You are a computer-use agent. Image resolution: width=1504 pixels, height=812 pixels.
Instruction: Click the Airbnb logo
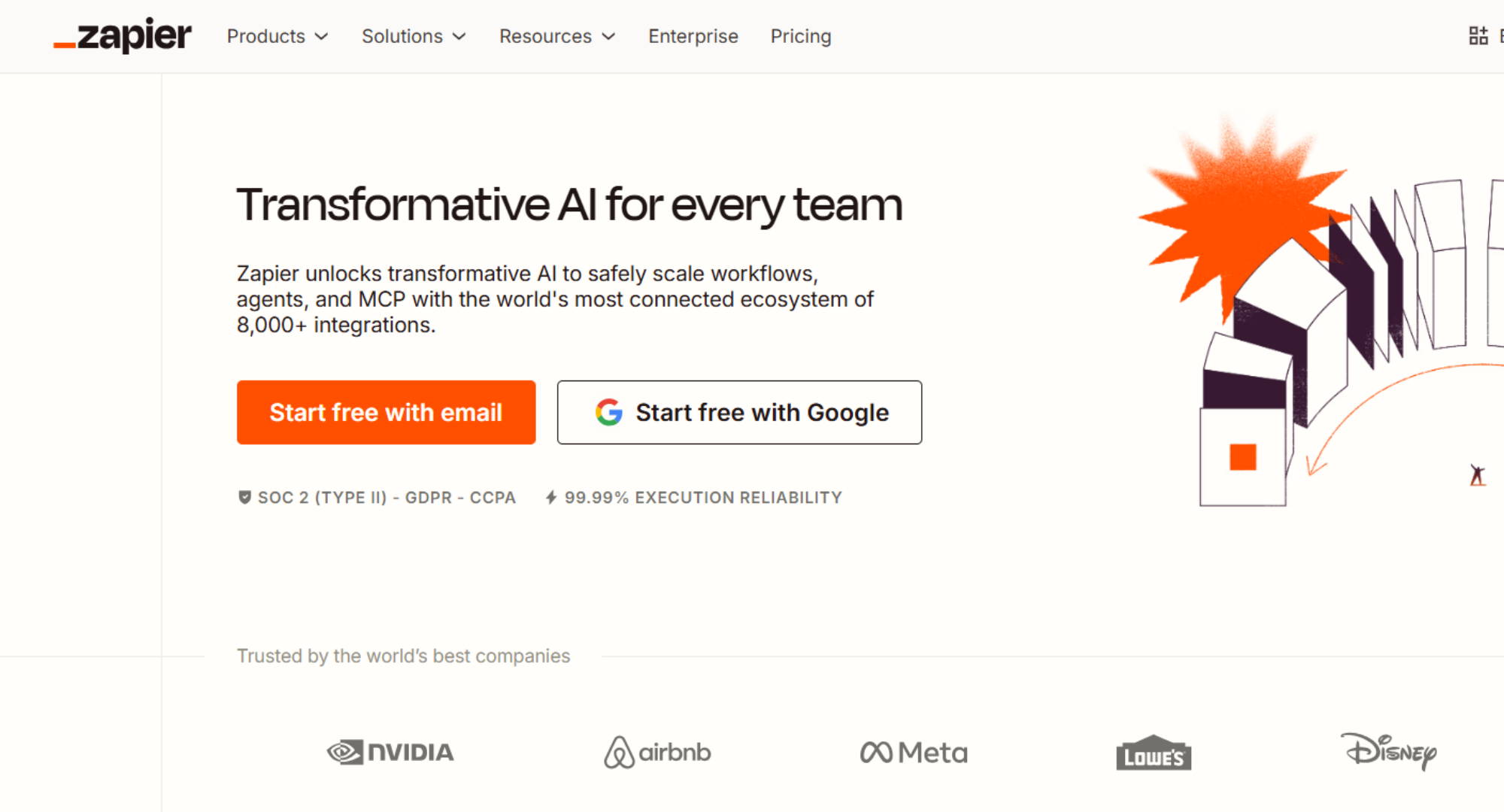[657, 752]
